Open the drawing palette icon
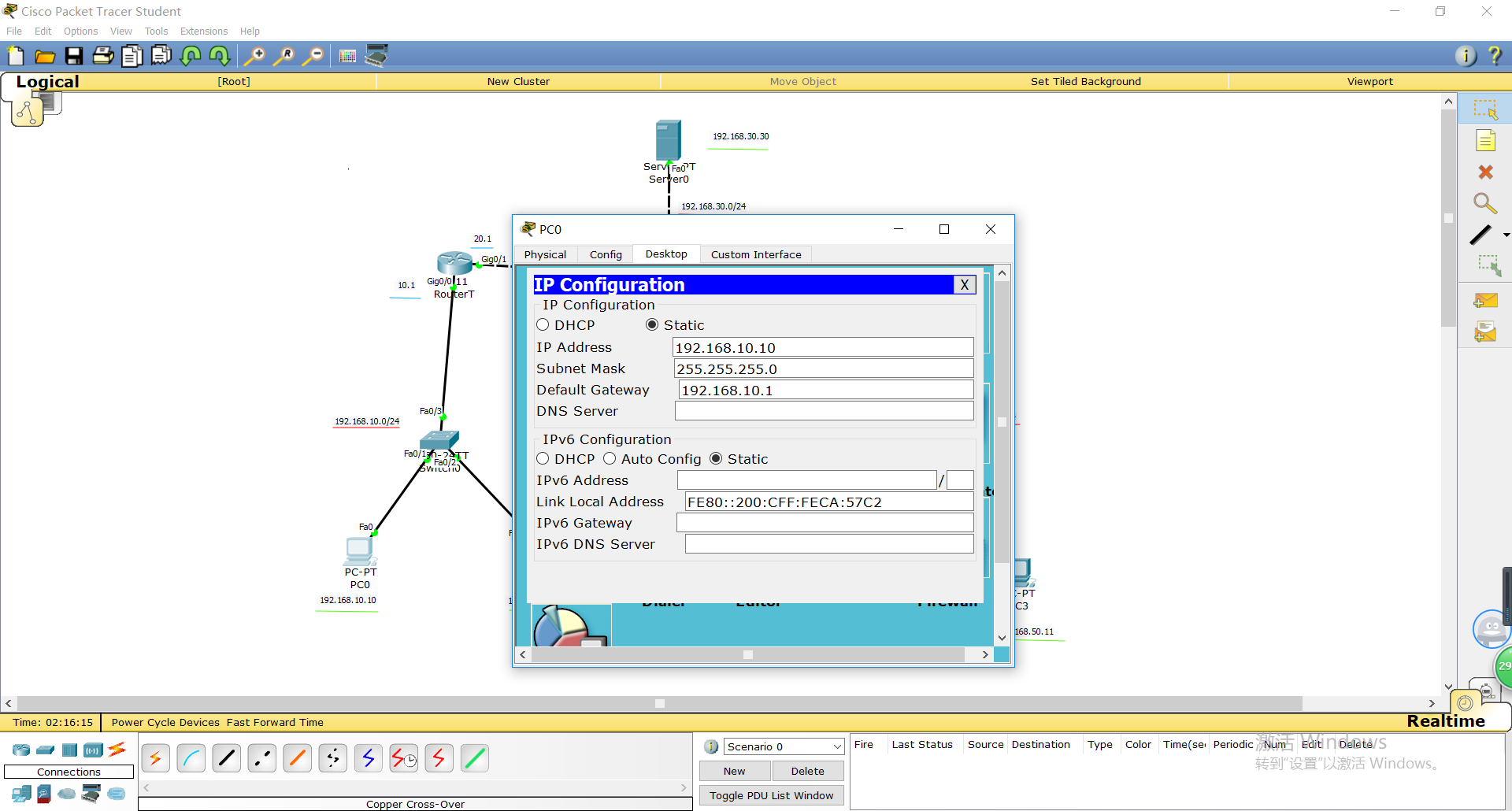Viewport: 1512px width, 811px height. 347,56
